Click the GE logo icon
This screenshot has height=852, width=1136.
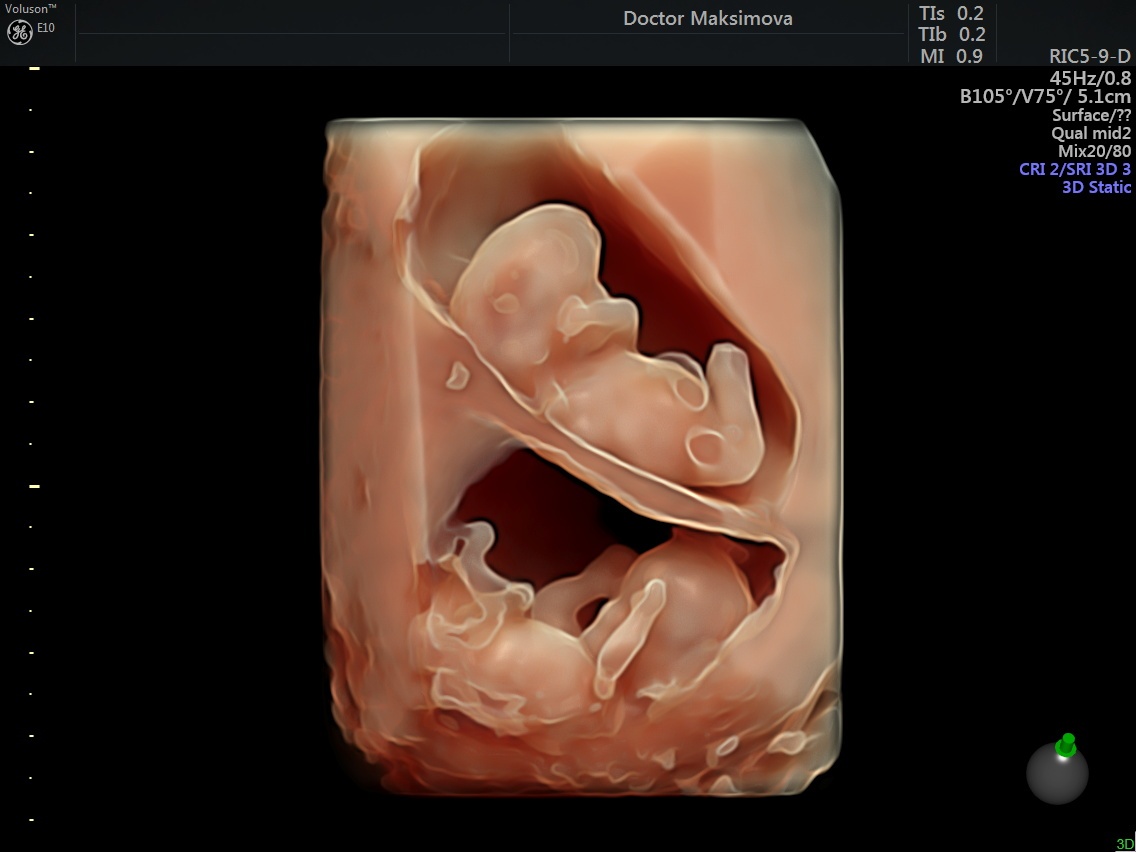(20, 32)
